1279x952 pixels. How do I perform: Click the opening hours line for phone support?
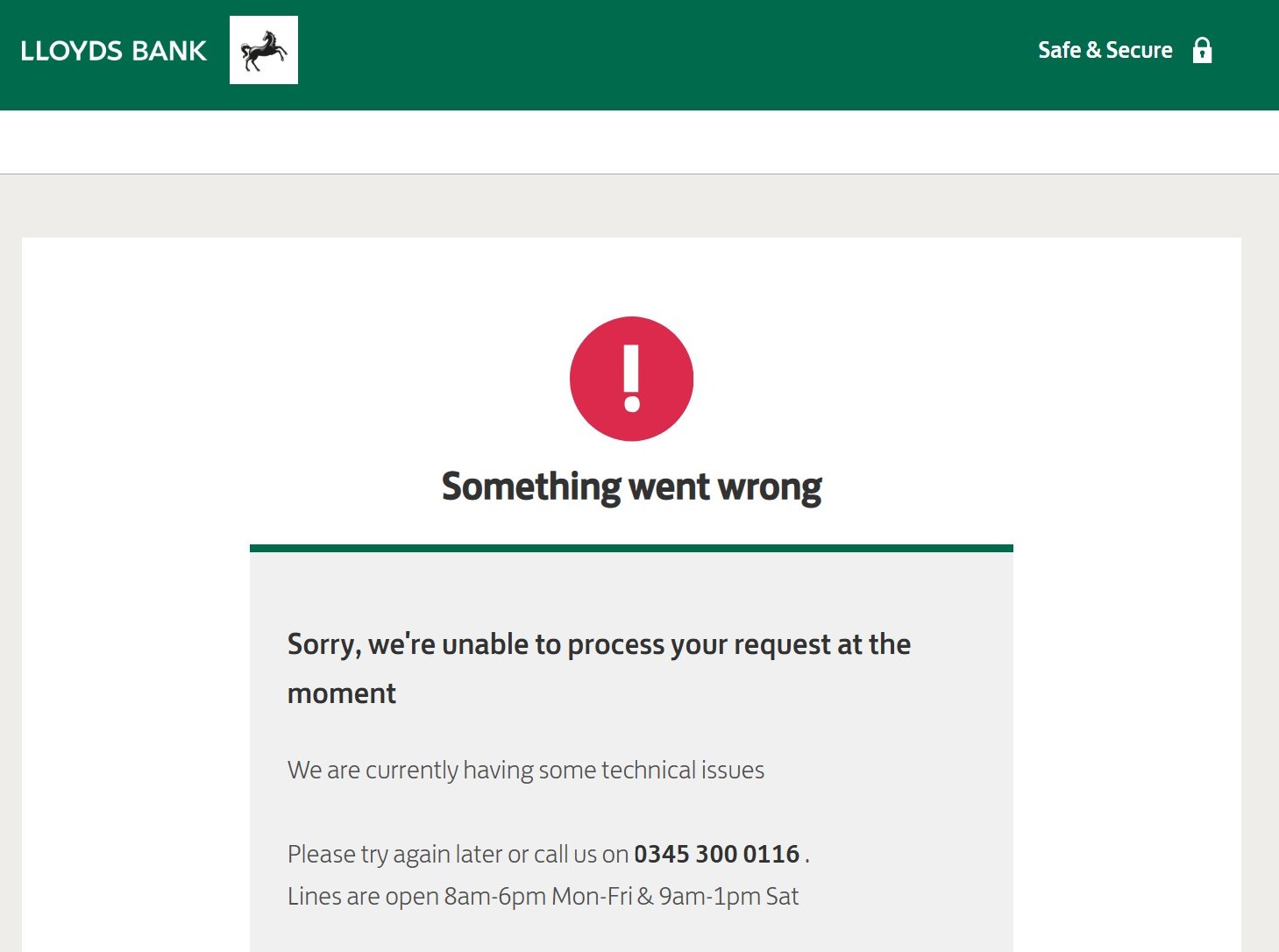click(543, 896)
